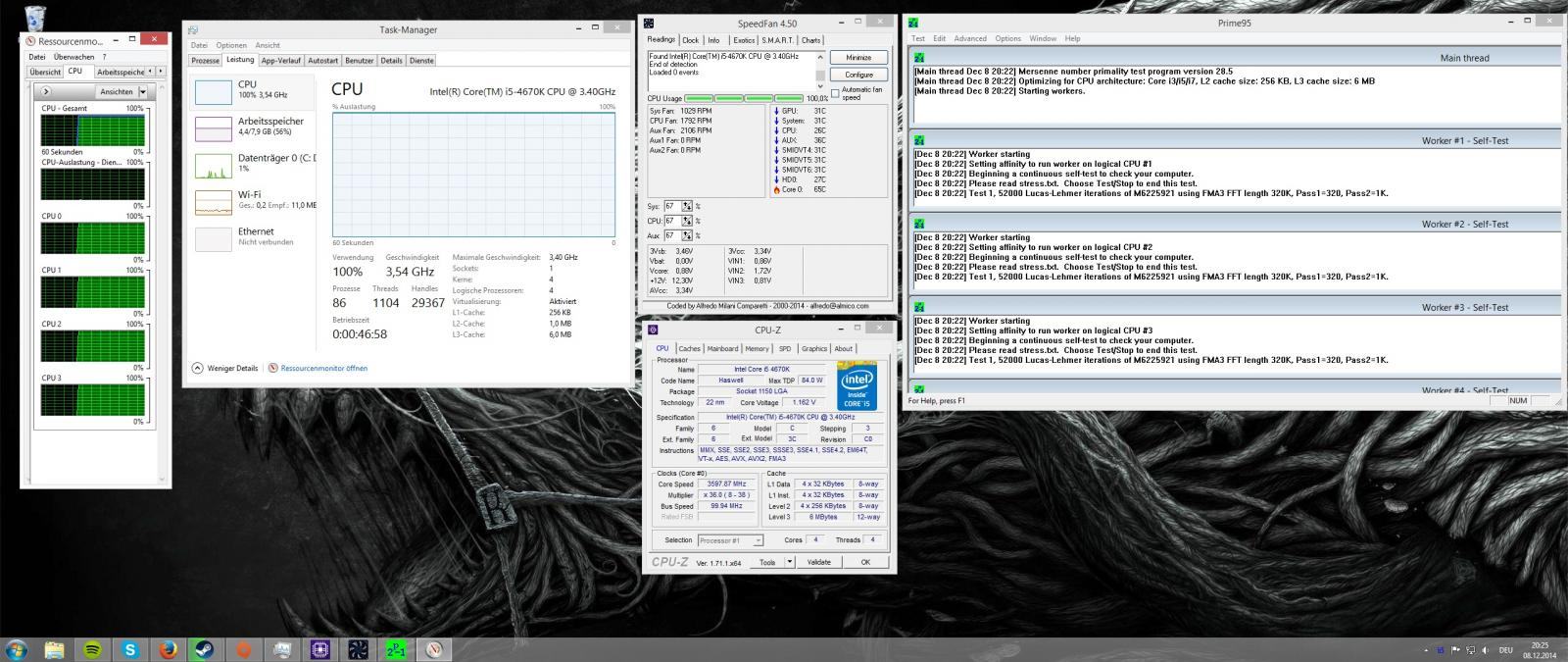Viewport: 1568px width, 662px height.
Task: Click the Prime95 title bar icon
Action: click(913, 23)
